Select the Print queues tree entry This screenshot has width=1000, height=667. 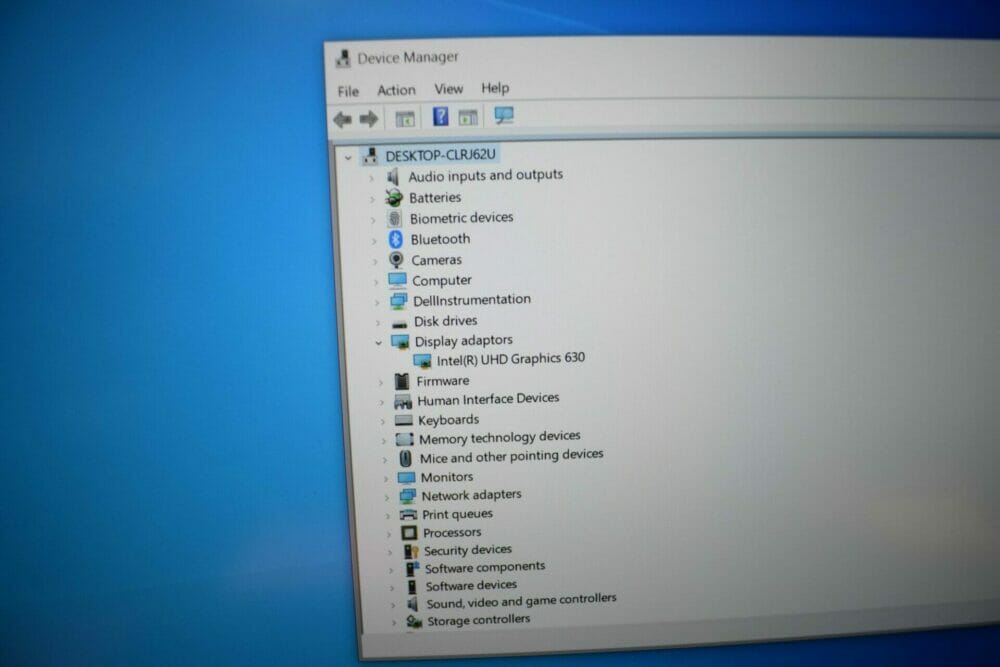(457, 514)
